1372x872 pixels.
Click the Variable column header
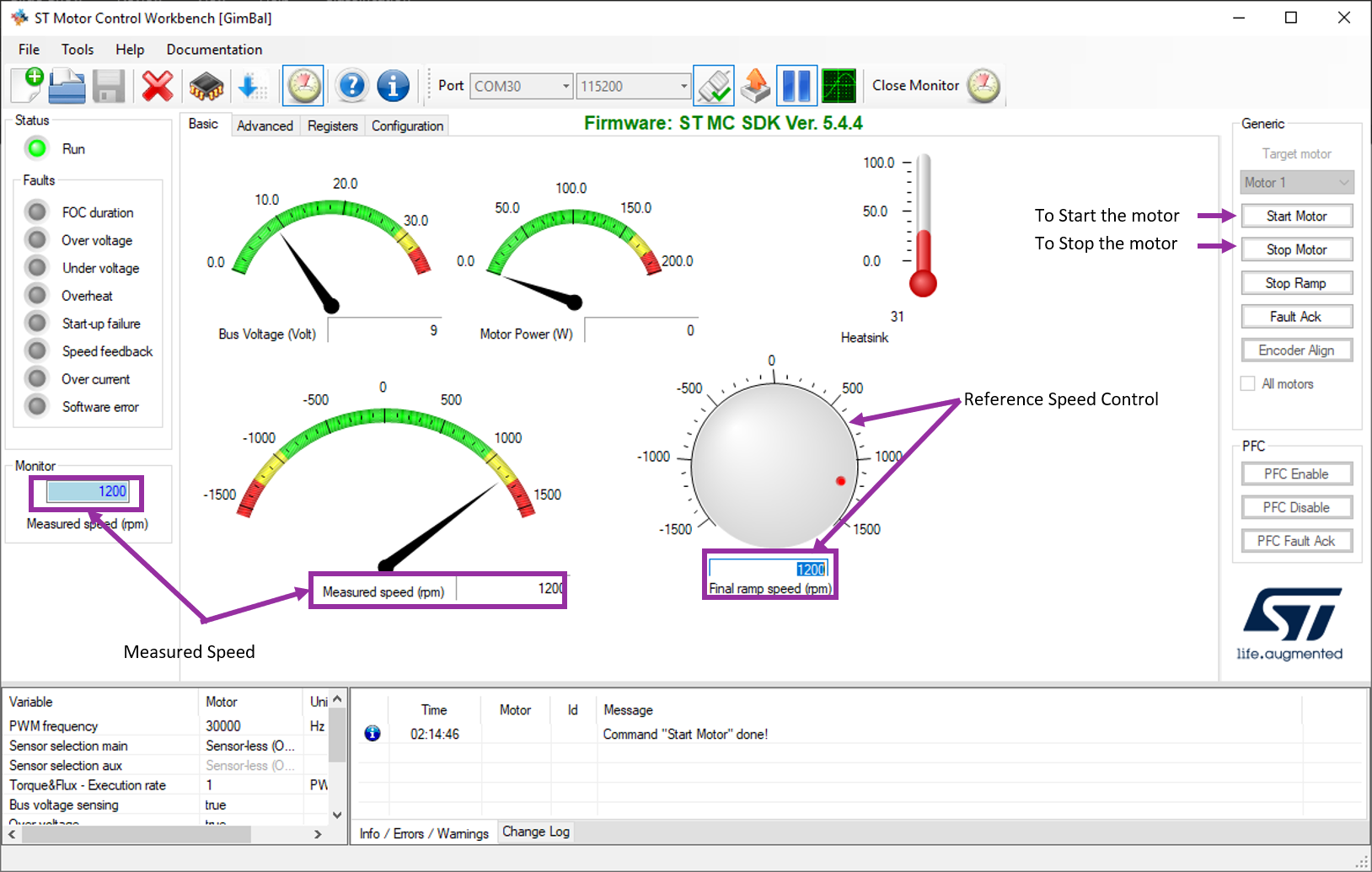[x=101, y=702]
